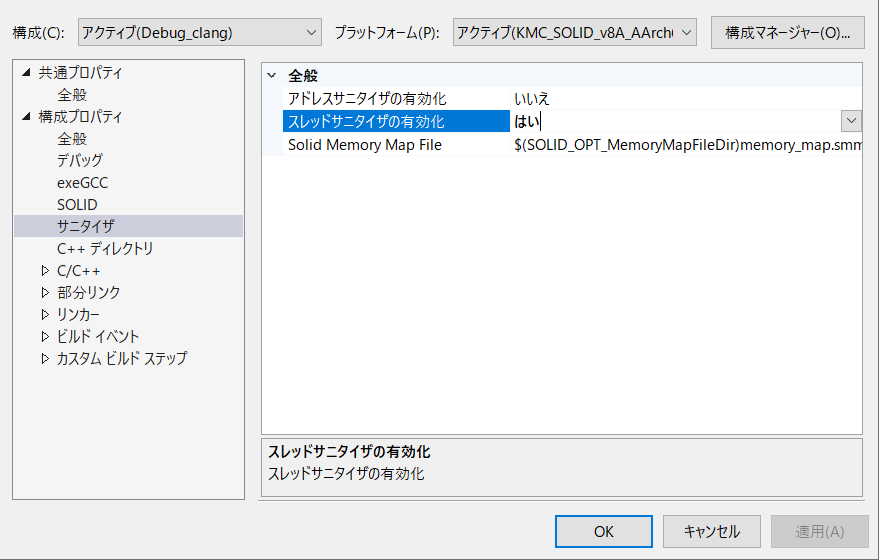The height and width of the screenshot is (560, 879).
Task: Expand the 部分リンク tree node arrow
Action: click(45, 293)
